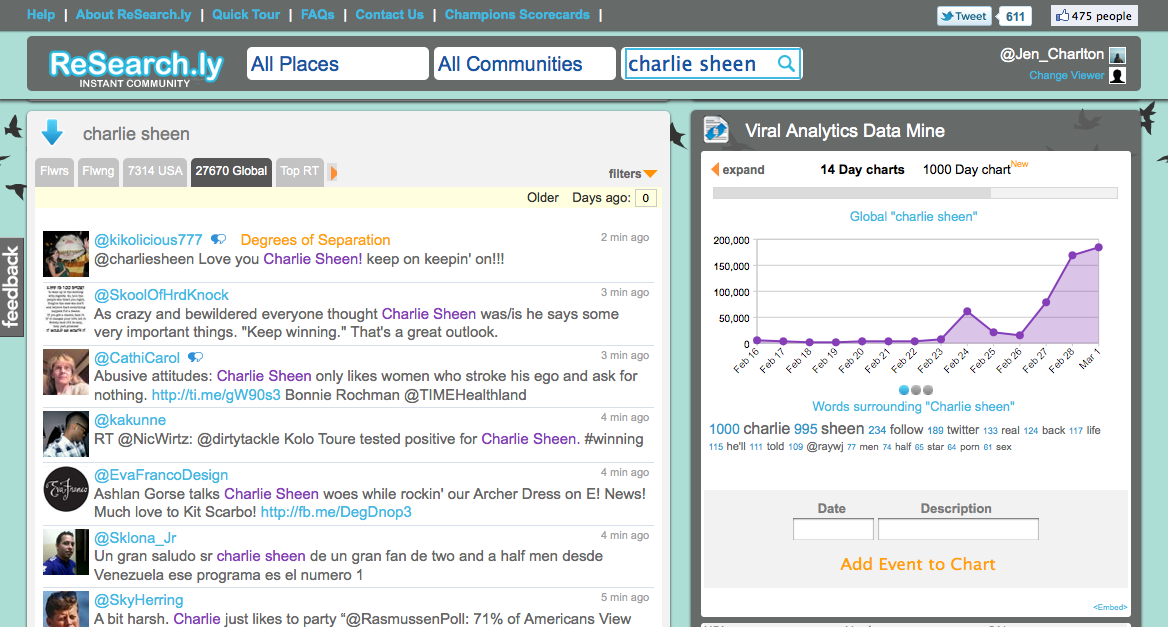Open @Sklona_Jr profile link
1168x627 pixels.
(x=135, y=538)
